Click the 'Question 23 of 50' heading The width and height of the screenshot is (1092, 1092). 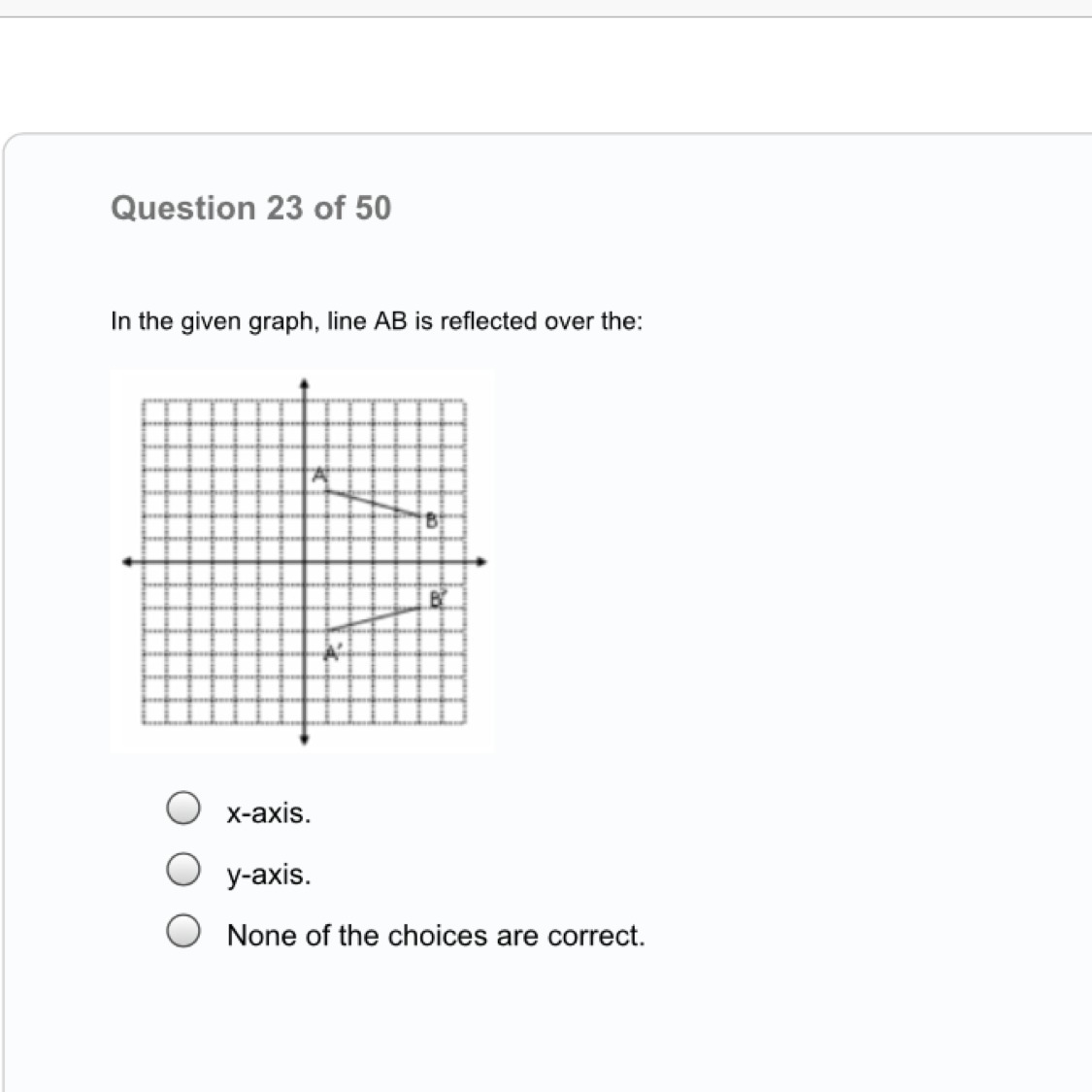coord(250,209)
